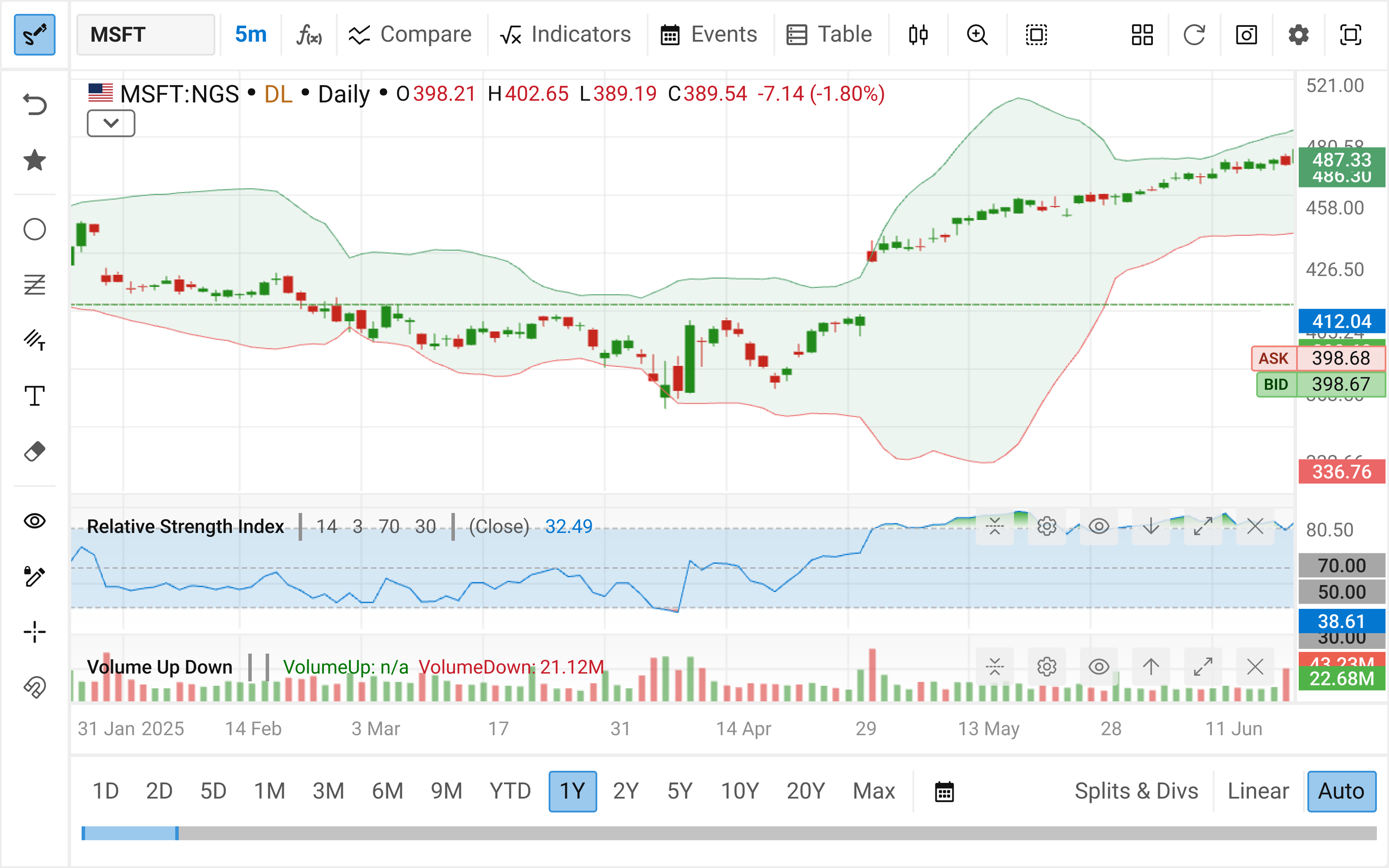Image resolution: width=1389 pixels, height=868 pixels.
Task: Open the 5m interval selector
Action: (251, 34)
